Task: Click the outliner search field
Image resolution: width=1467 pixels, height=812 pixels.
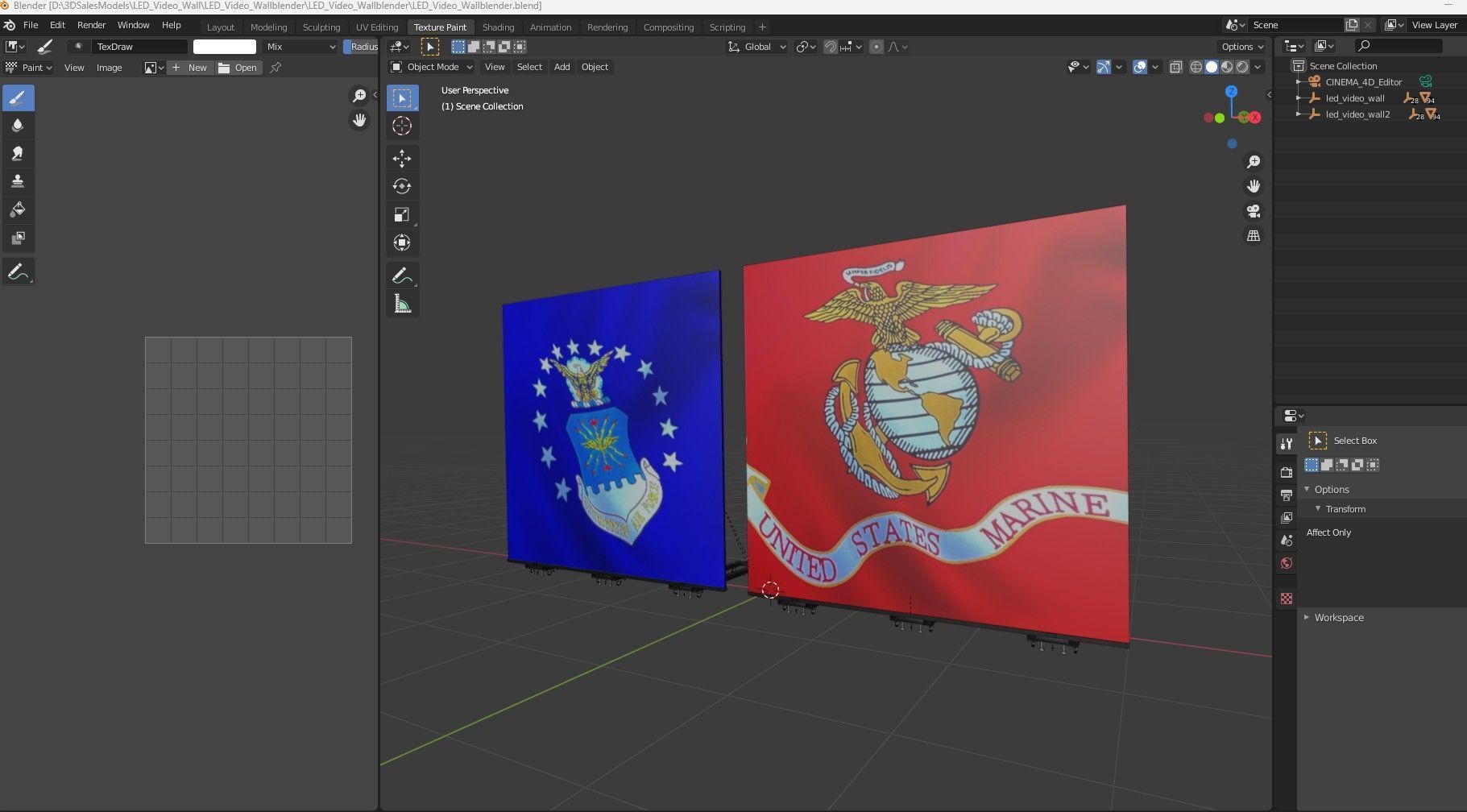Action: 1399,46
